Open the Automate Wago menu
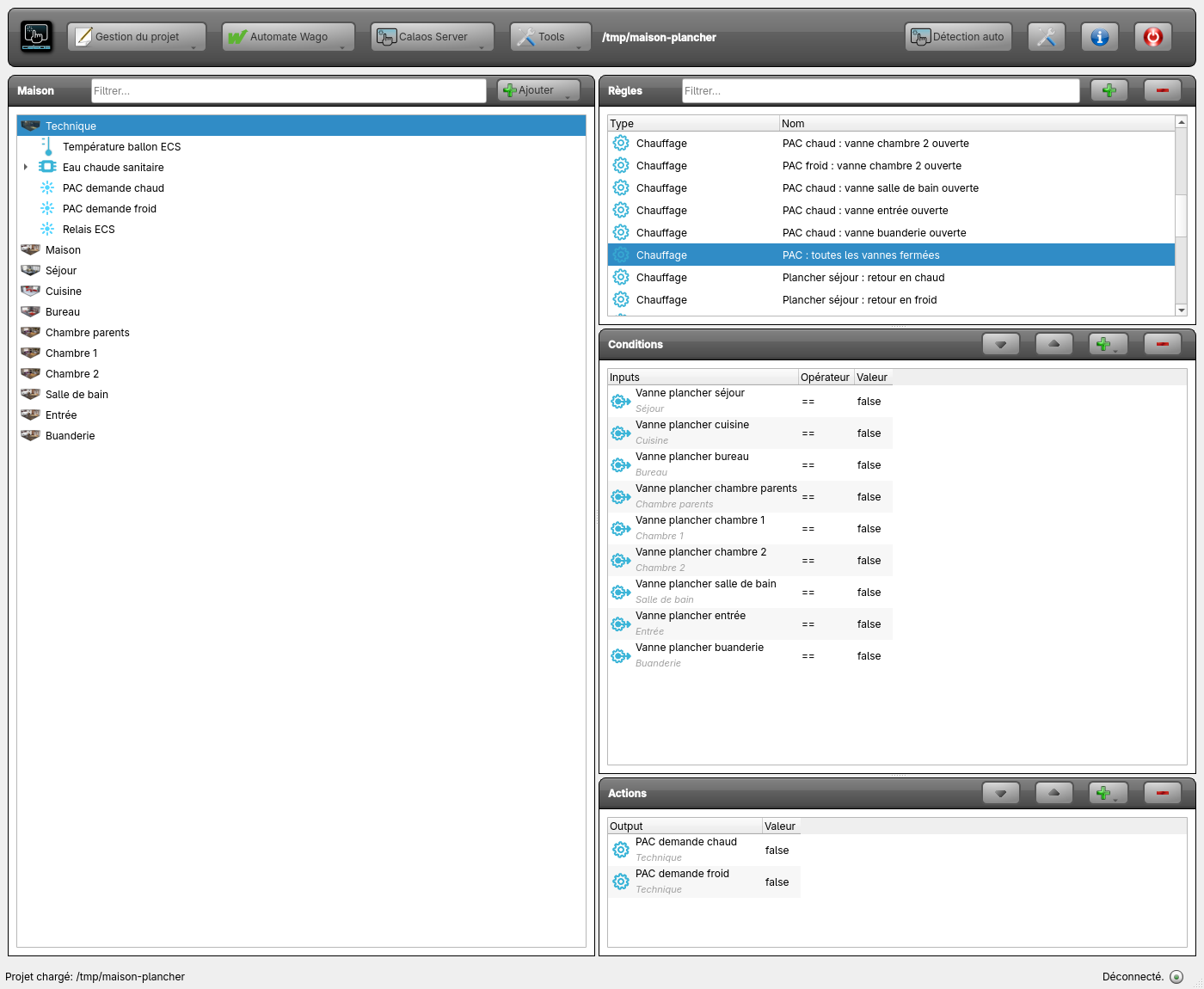Image resolution: width=1204 pixels, height=989 pixels. click(288, 37)
